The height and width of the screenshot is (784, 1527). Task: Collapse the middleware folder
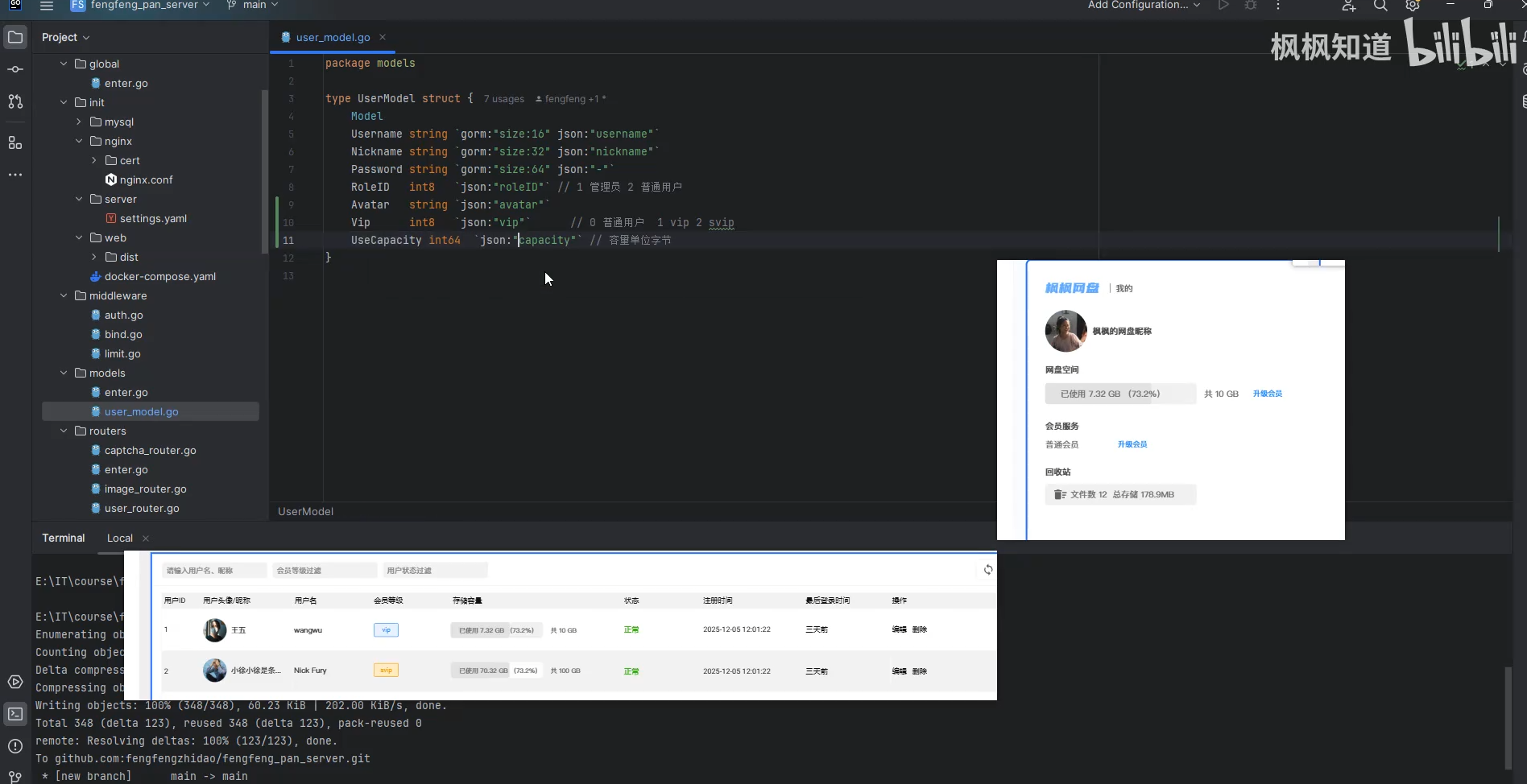(x=64, y=295)
